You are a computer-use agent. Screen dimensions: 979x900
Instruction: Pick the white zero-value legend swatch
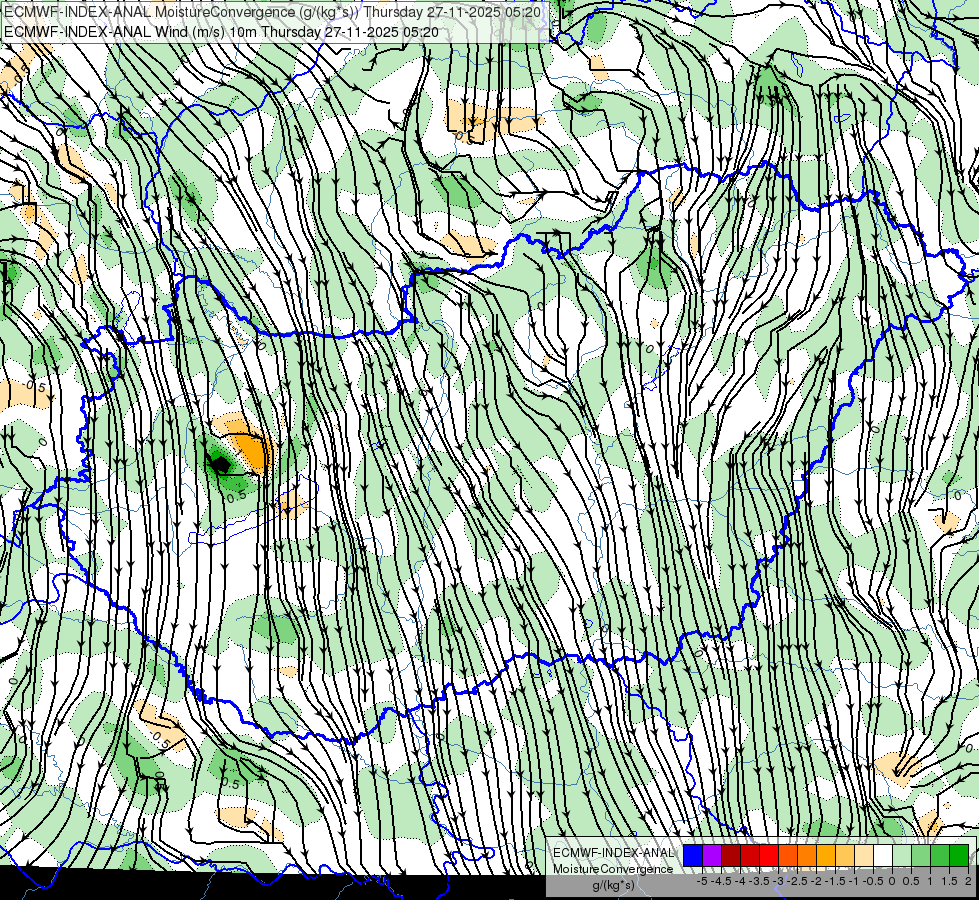[x=883, y=856]
